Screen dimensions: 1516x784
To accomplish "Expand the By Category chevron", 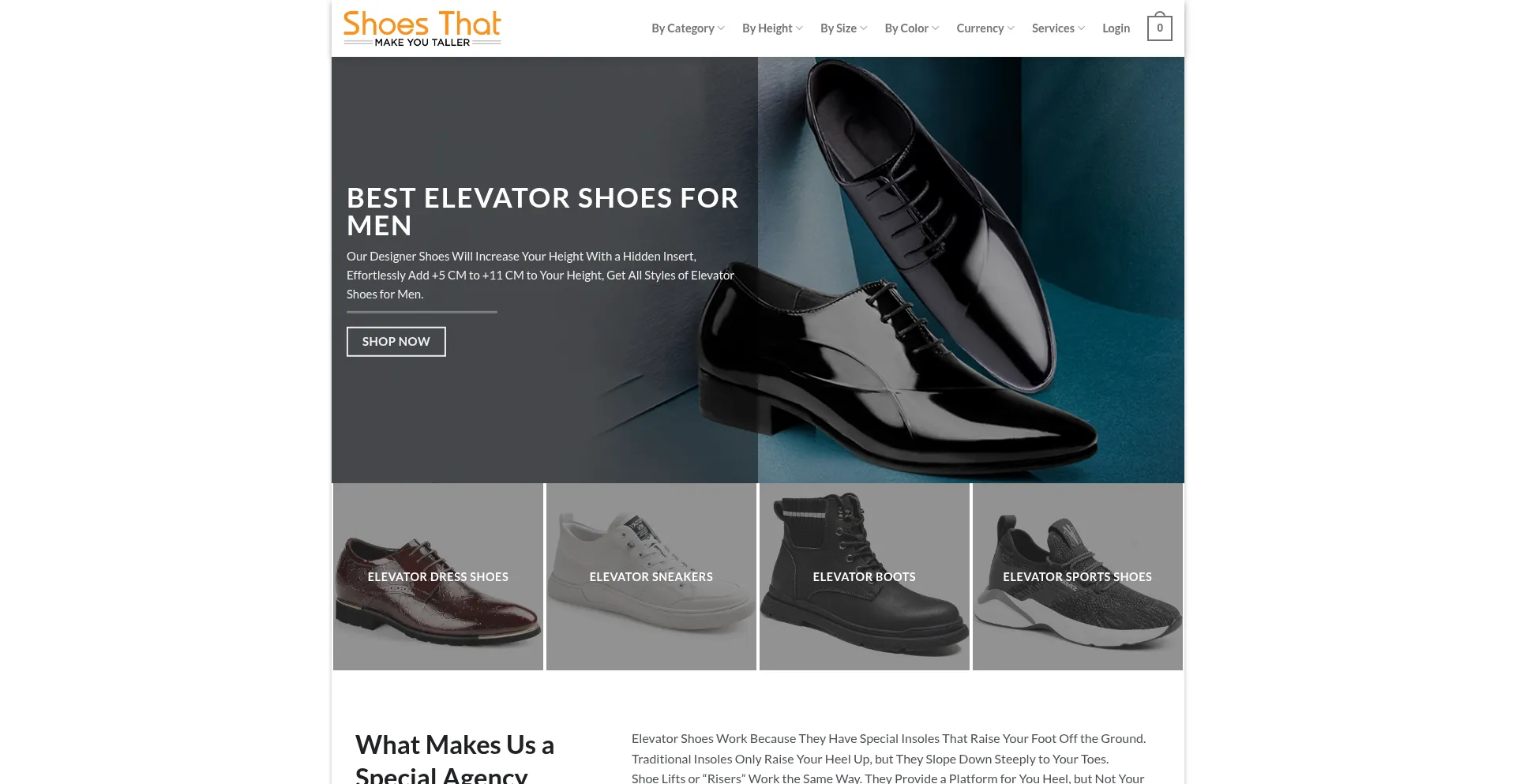I will pyautogui.click(x=721, y=28).
